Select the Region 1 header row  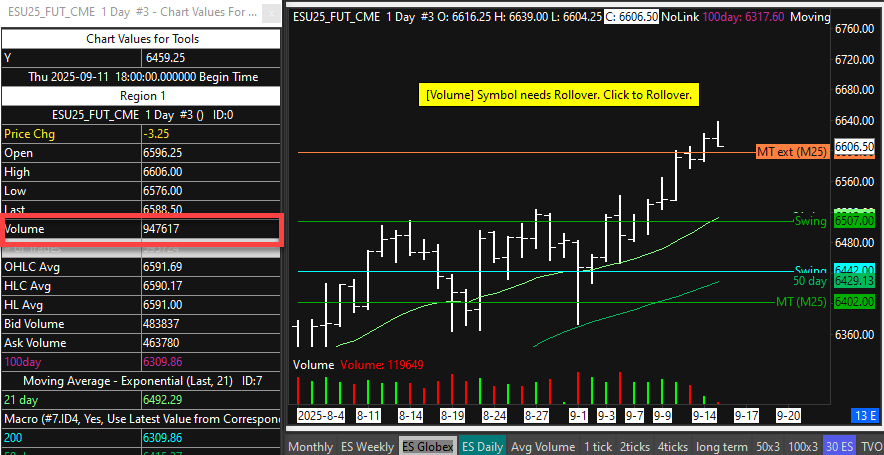tap(141, 96)
